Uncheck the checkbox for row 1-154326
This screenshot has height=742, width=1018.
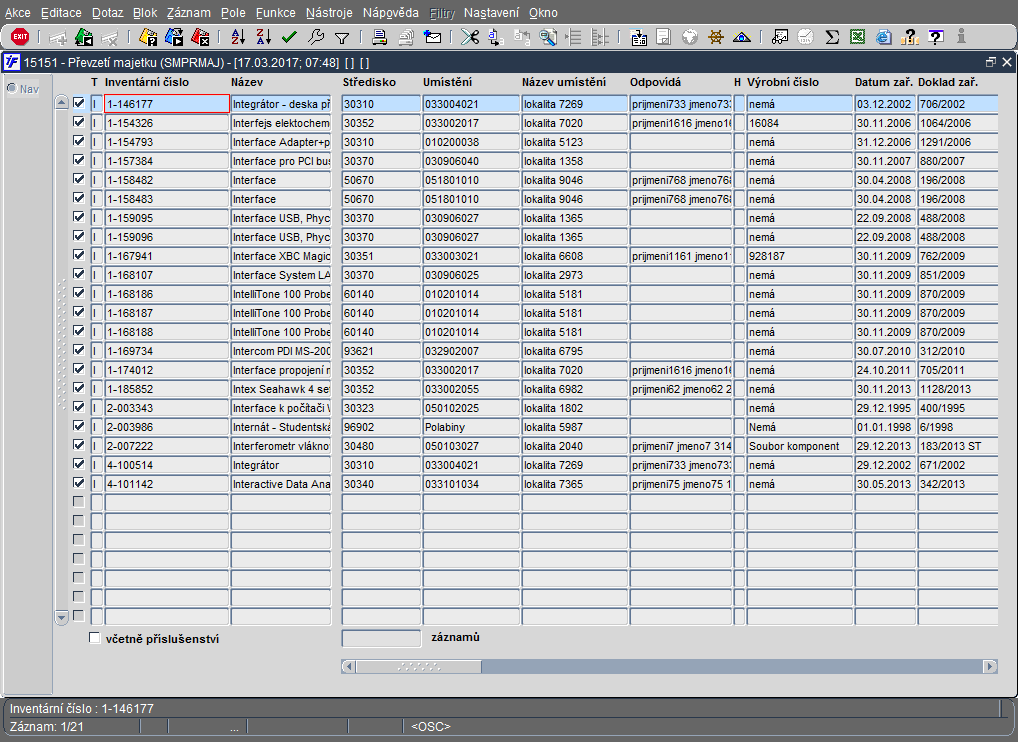click(79, 121)
